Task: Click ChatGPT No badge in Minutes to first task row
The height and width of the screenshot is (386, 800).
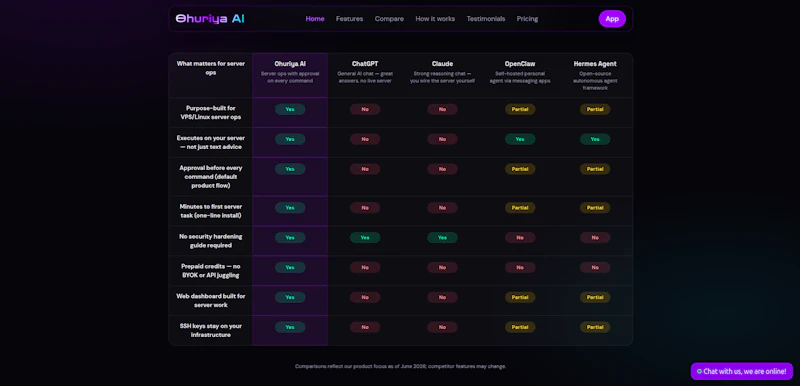Action: click(365, 208)
